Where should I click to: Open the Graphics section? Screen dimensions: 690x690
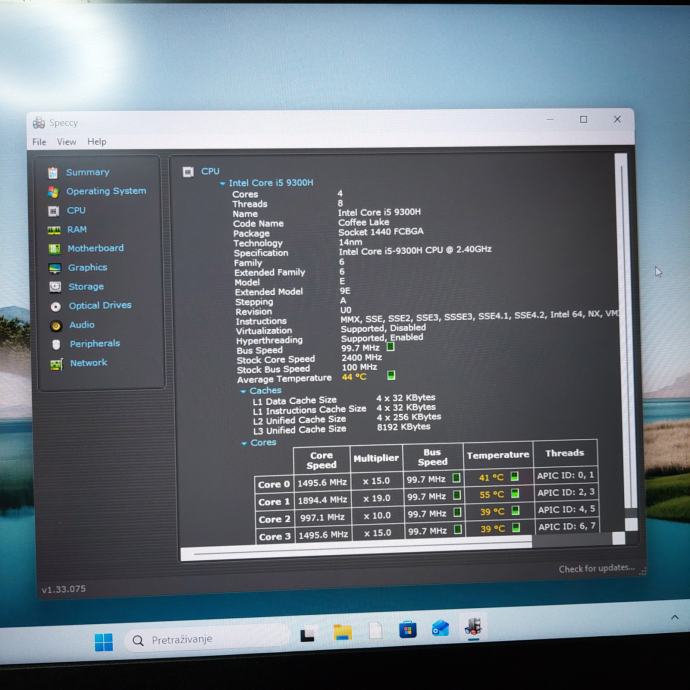pos(88,268)
